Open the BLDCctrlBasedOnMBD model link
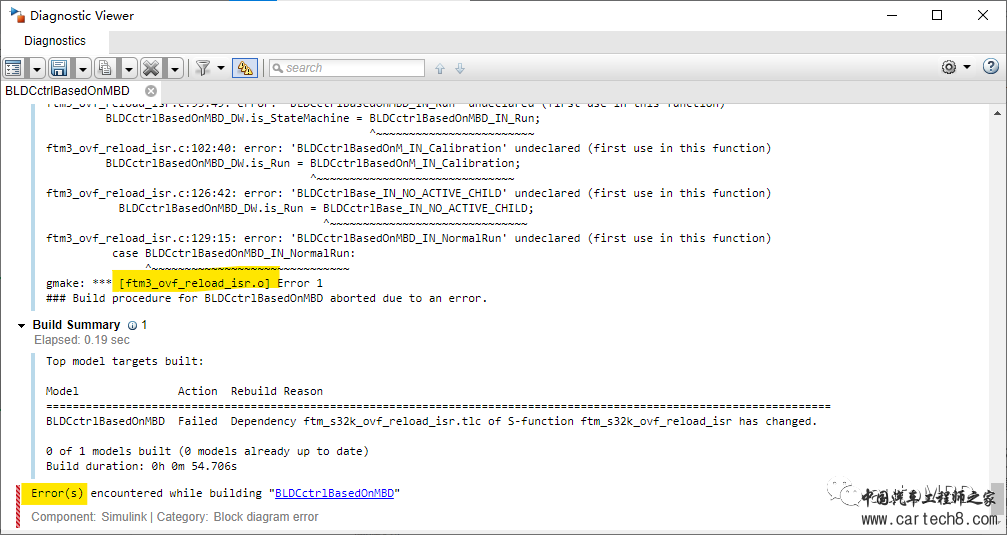The height and width of the screenshot is (535, 1007). click(x=335, y=493)
